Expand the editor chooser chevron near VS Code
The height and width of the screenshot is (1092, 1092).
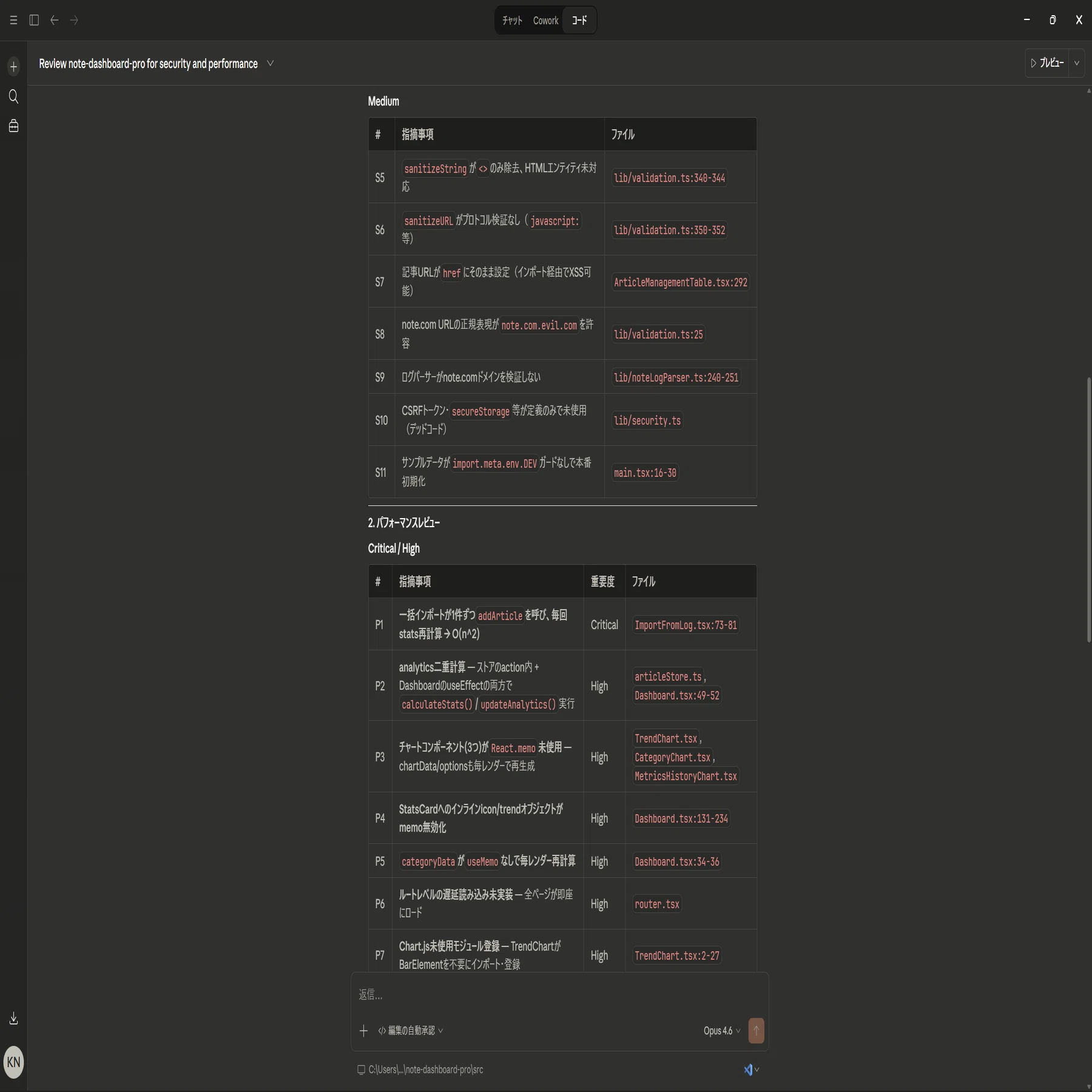point(757,1070)
